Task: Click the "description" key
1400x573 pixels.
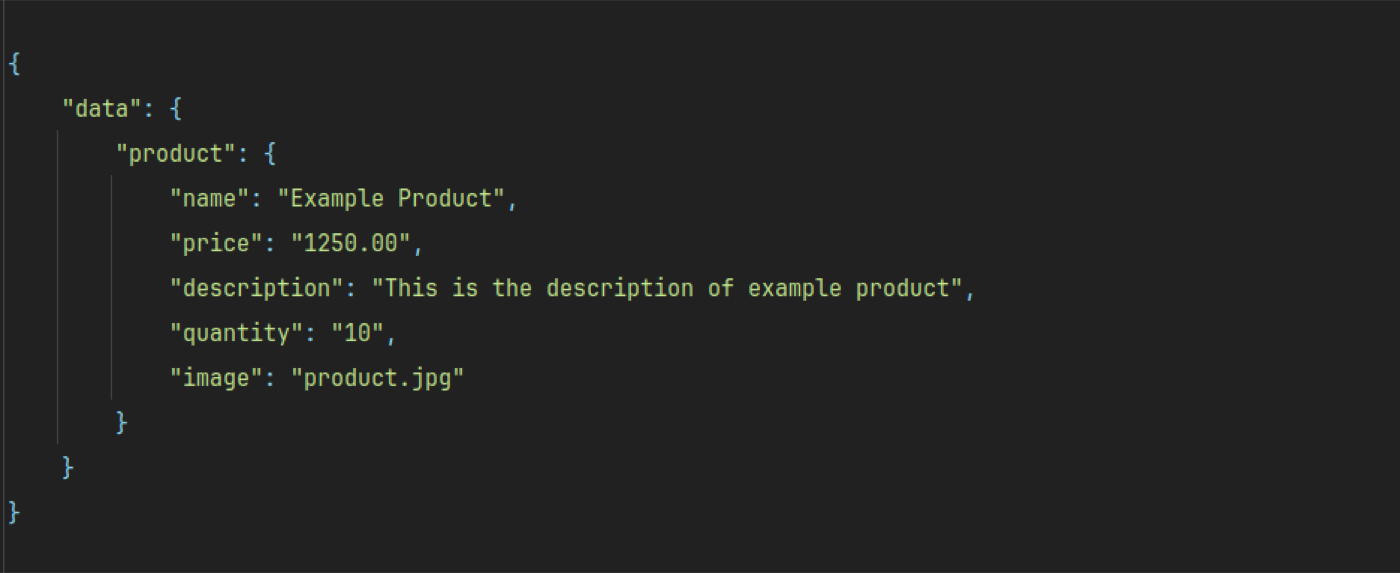Action: tap(257, 288)
